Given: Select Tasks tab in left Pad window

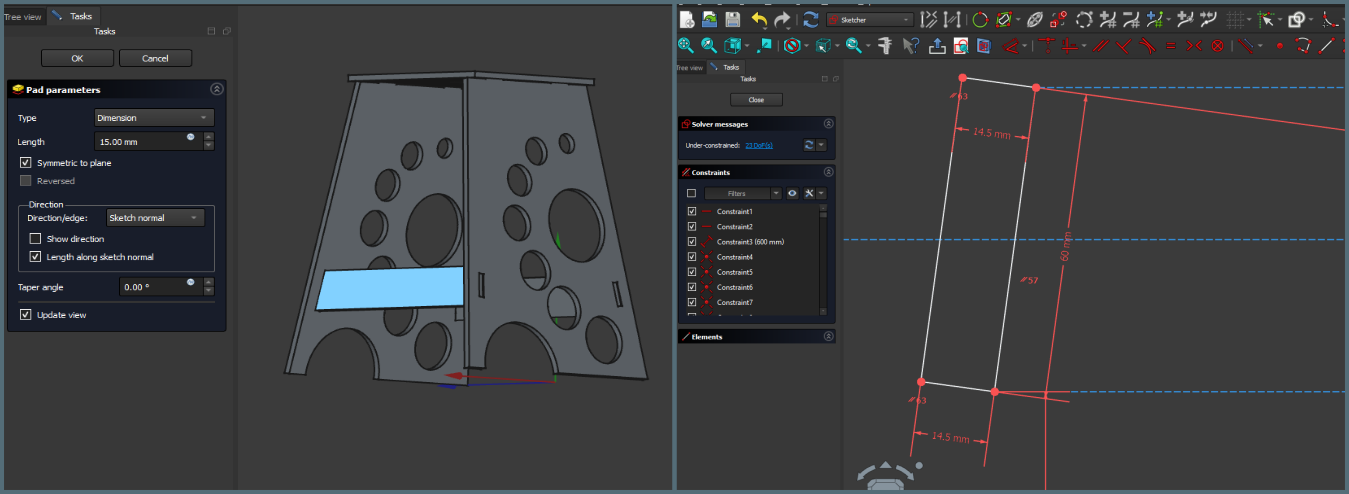Looking at the screenshot, I should click(72, 16).
